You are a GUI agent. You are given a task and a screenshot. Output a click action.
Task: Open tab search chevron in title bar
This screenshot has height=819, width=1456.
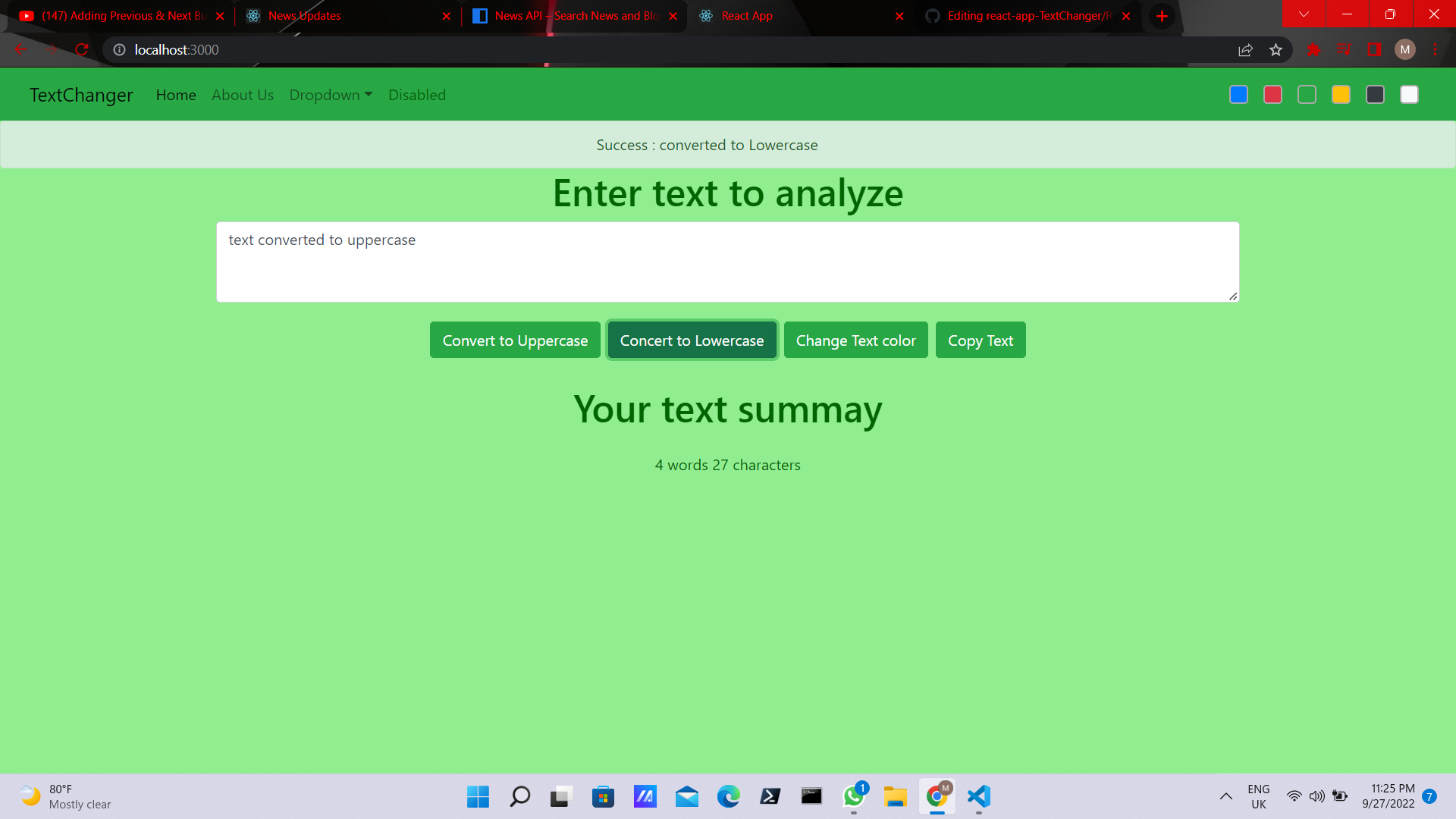pos(1304,14)
